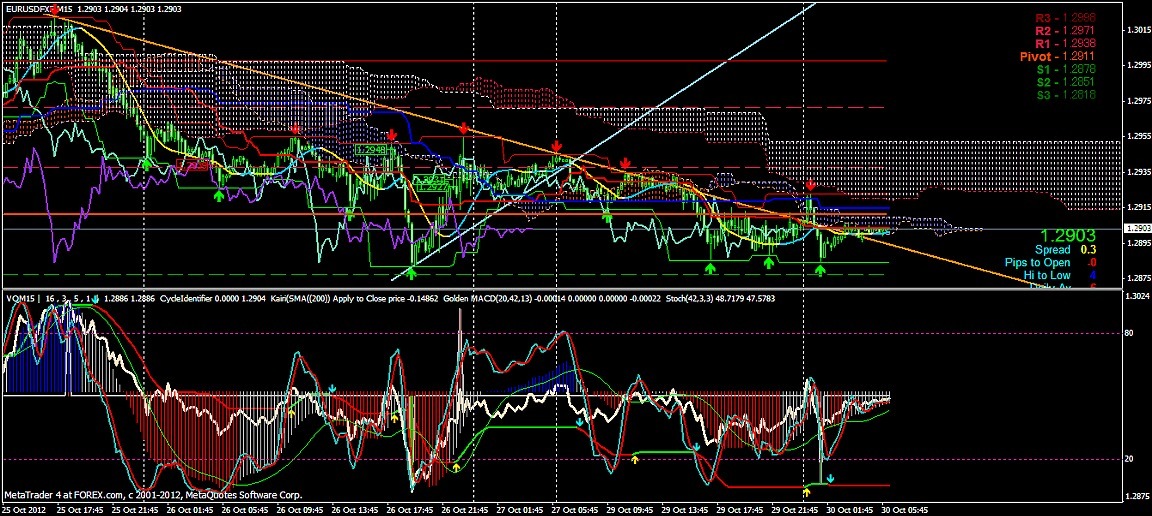Select the S3 - 1.2818 support label
The height and width of the screenshot is (516, 1152).
pos(1065,95)
